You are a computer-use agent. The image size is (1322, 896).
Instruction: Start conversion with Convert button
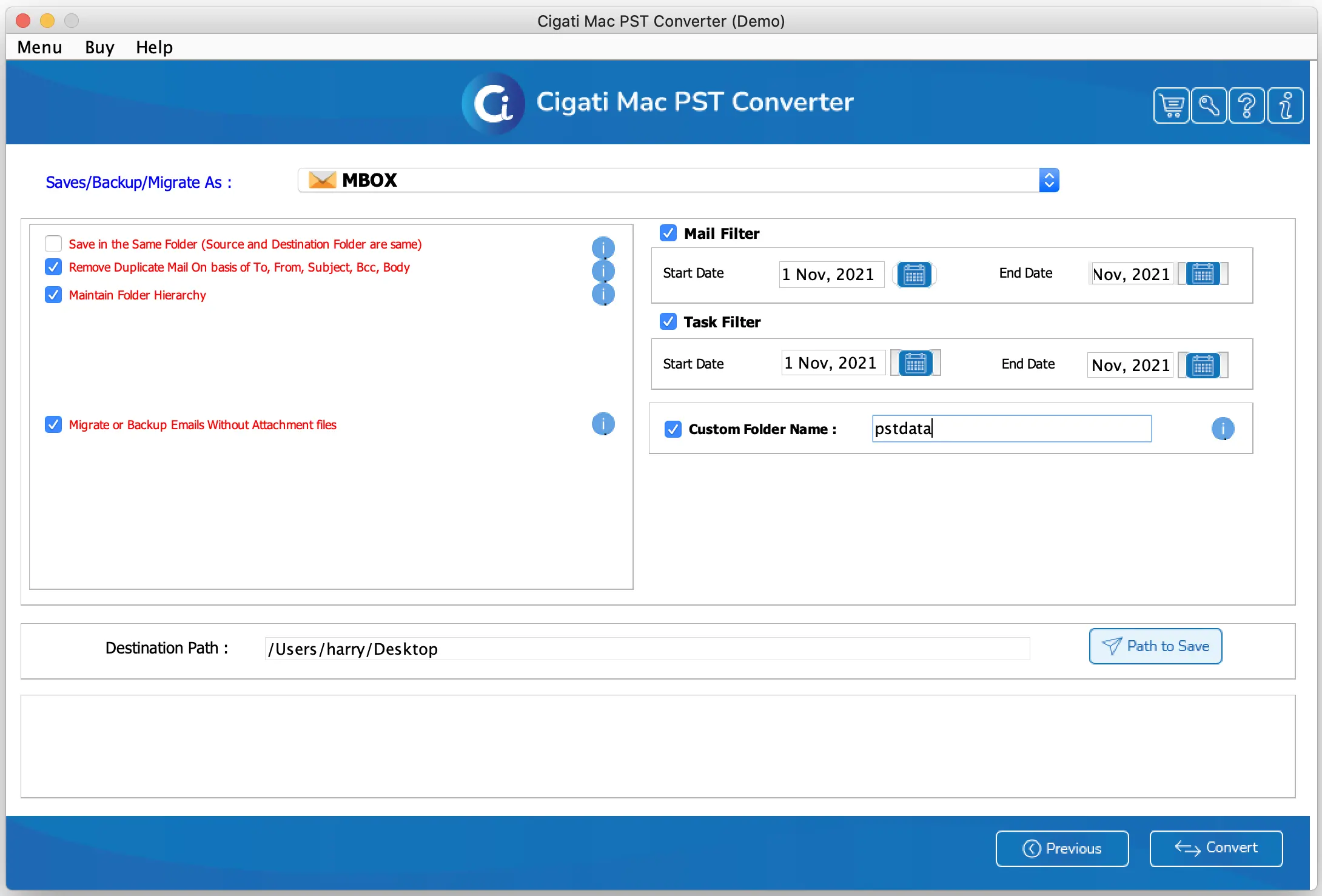[1216, 848]
